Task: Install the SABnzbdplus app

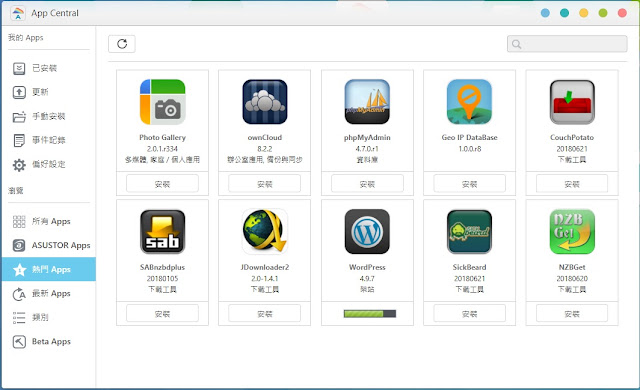Action: pos(162,314)
